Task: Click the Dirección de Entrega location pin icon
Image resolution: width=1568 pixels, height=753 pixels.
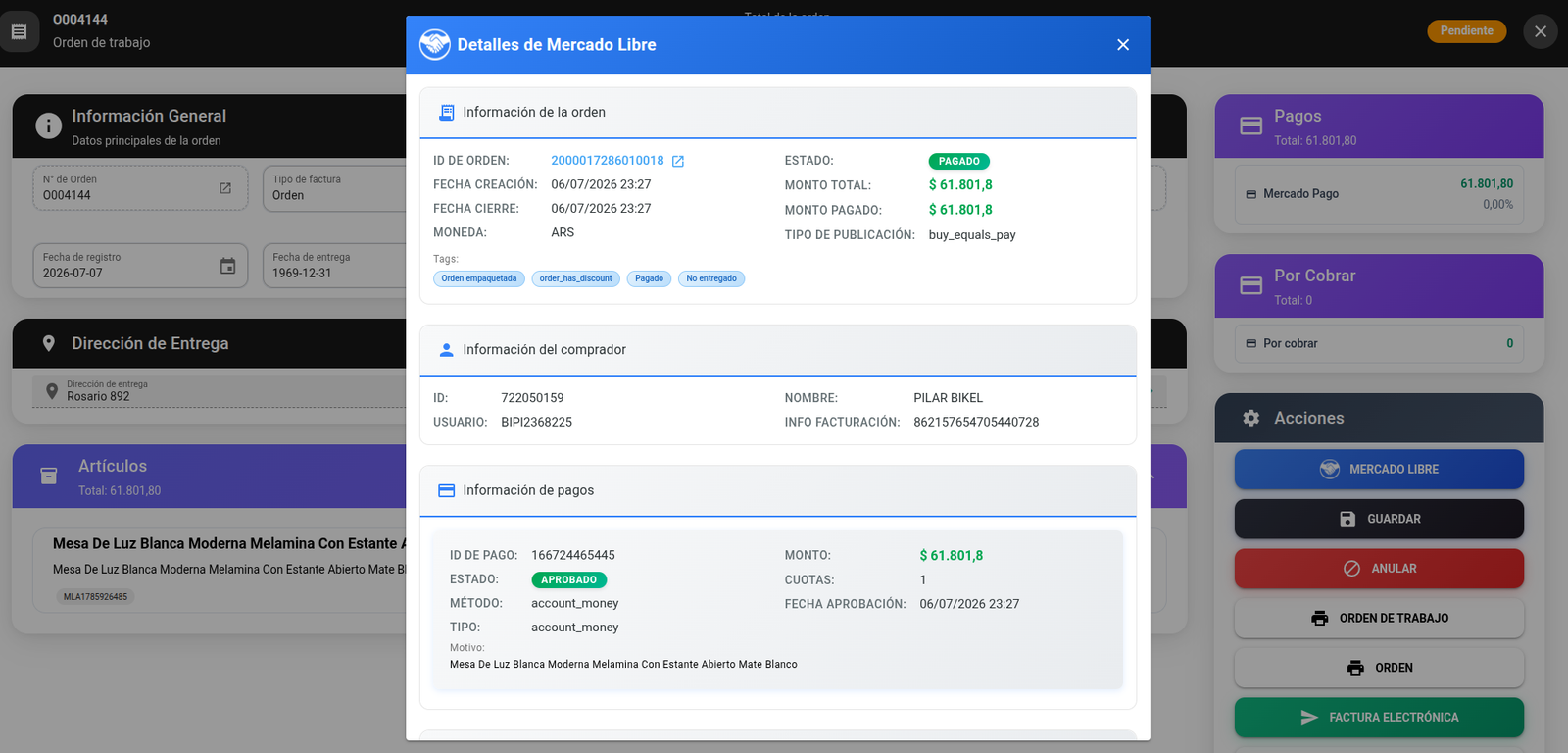Action: tap(48, 343)
